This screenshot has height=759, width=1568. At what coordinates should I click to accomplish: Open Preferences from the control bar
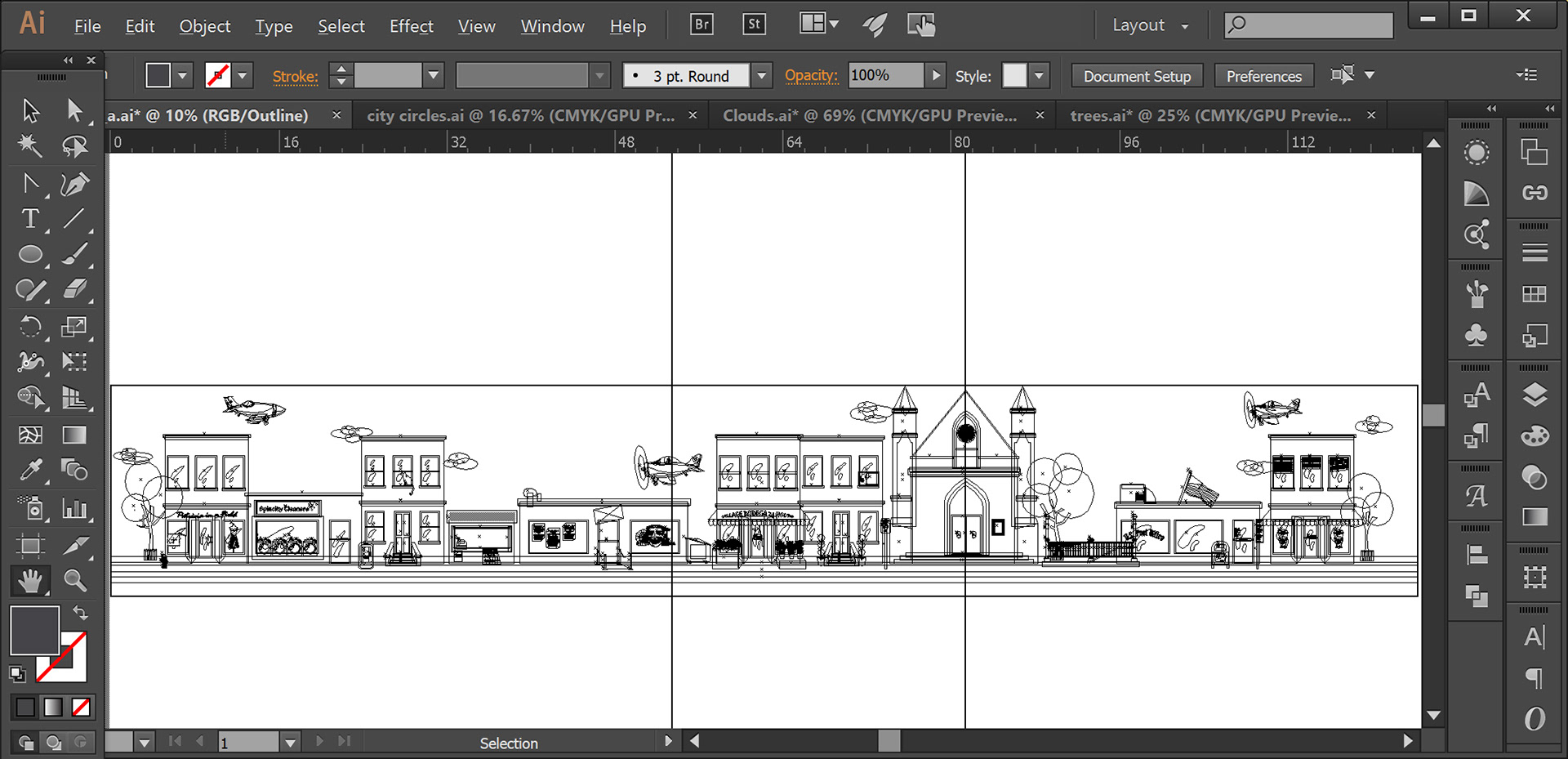(x=1263, y=76)
